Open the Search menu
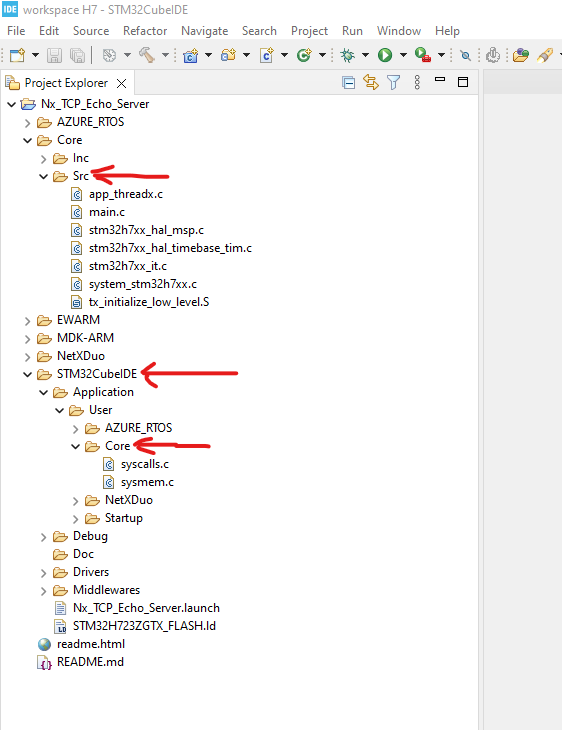562x730 pixels. pos(259,31)
